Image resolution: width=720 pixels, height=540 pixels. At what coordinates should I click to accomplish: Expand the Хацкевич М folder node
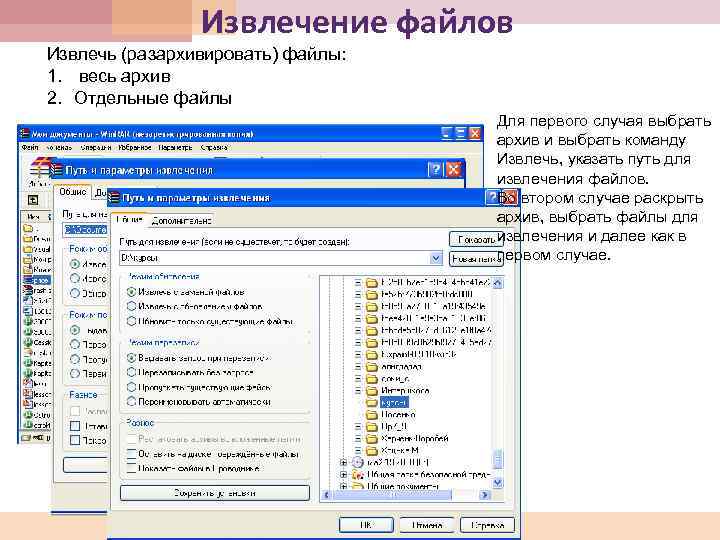(358, 450)
